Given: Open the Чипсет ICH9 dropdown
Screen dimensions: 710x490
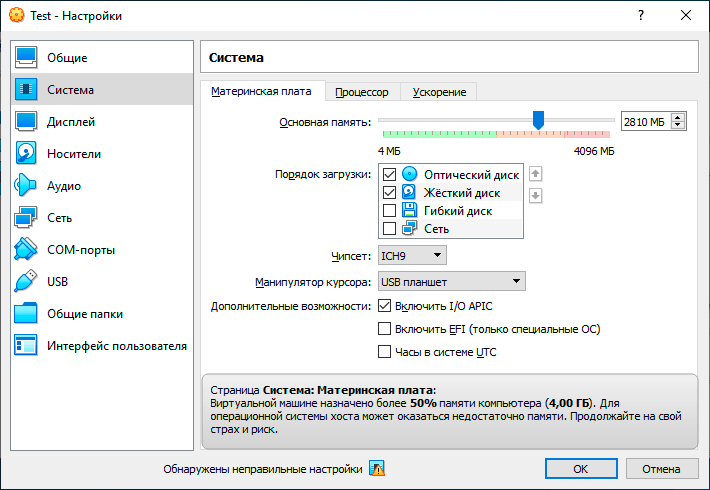Looking at the screenshot, I should point(412,255).
